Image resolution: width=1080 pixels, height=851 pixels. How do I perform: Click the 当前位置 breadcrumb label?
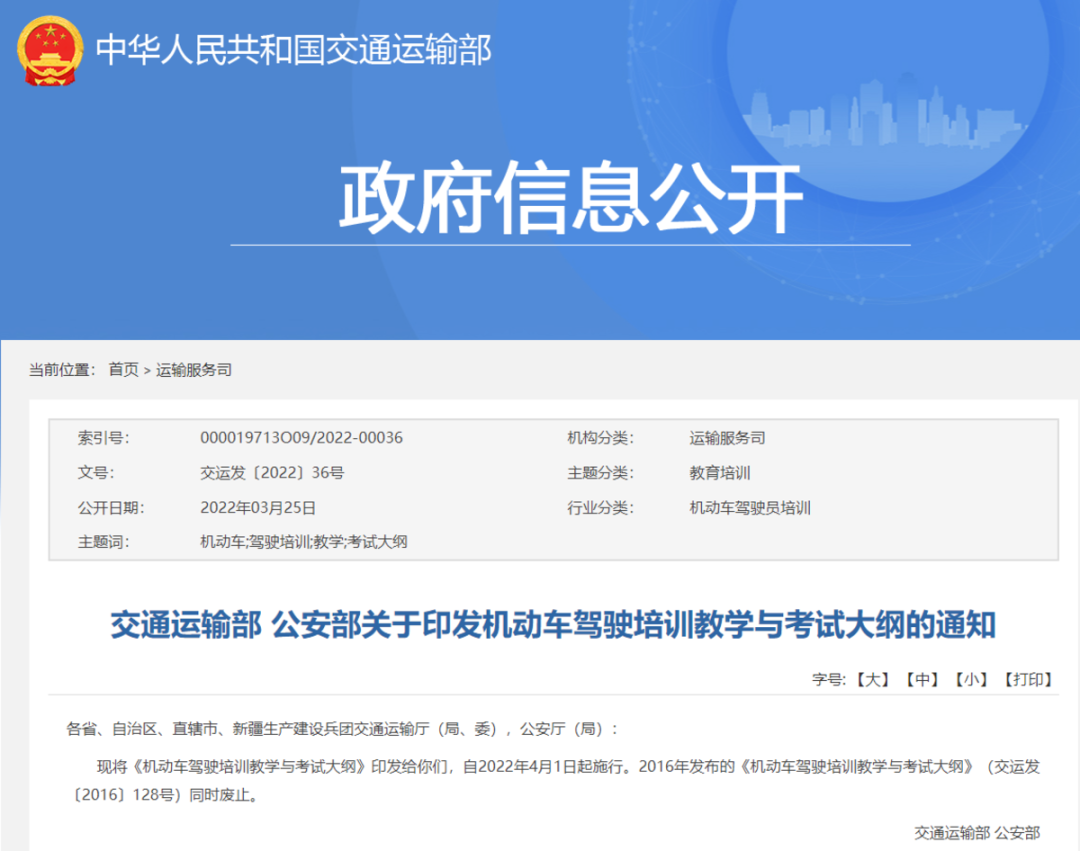pyautogui.click(x=62, y=370)
